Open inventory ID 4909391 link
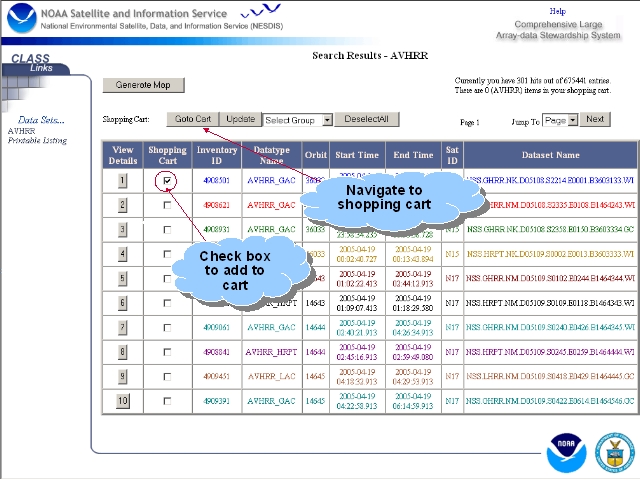This screenshot has height=480, width=640. [x=216, y=401]
